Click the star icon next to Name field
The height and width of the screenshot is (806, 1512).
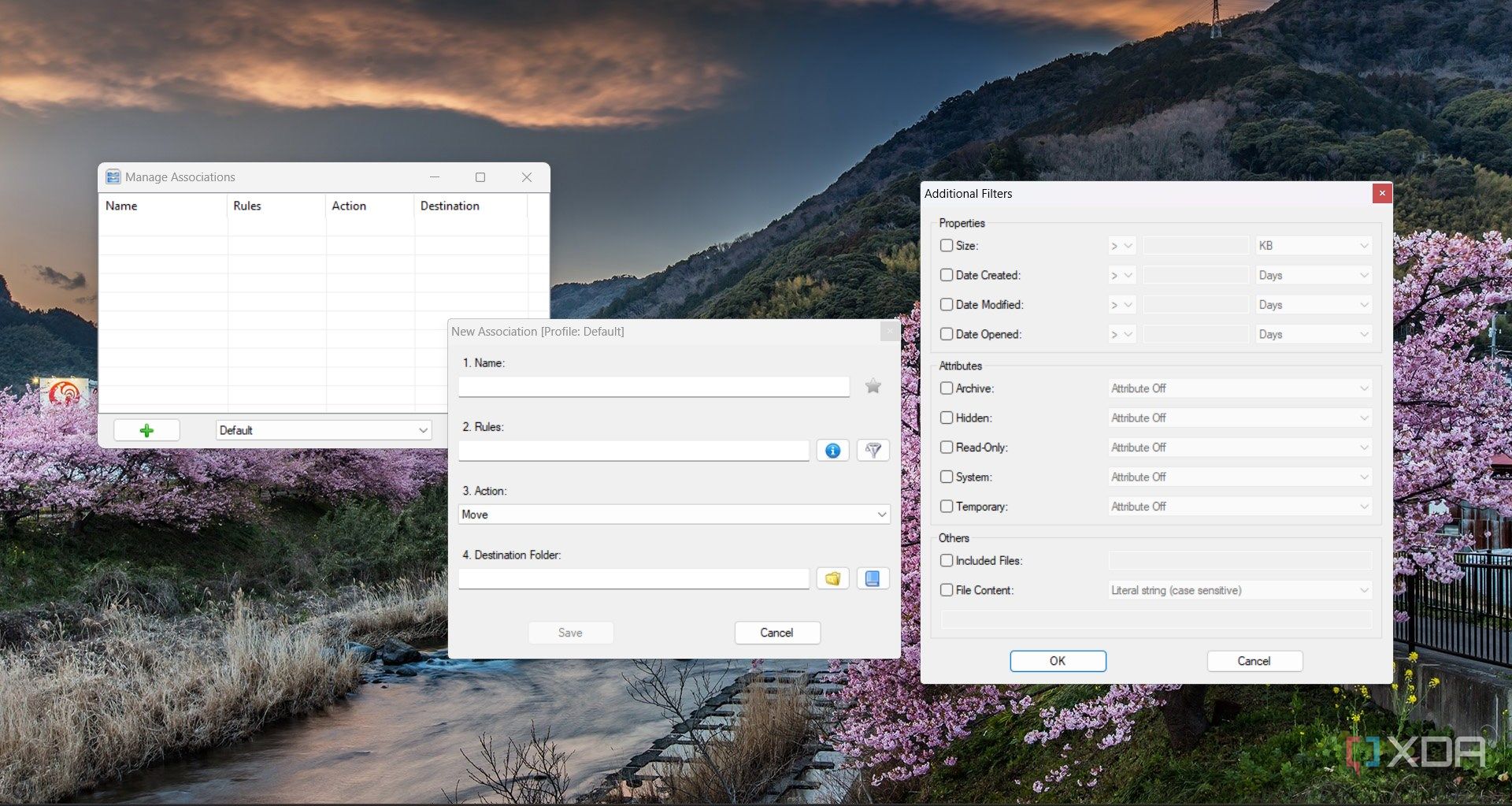(873, 386)
